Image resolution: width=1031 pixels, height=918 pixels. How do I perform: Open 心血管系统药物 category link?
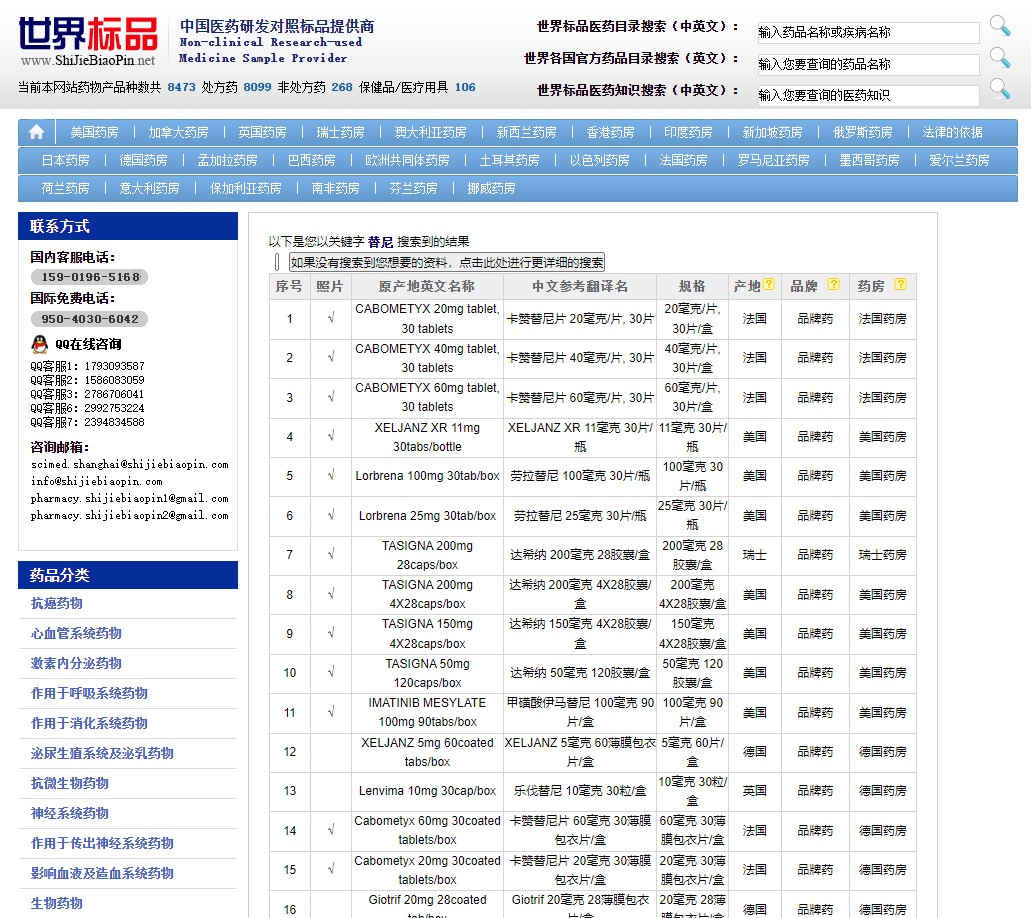click(76, 633)
